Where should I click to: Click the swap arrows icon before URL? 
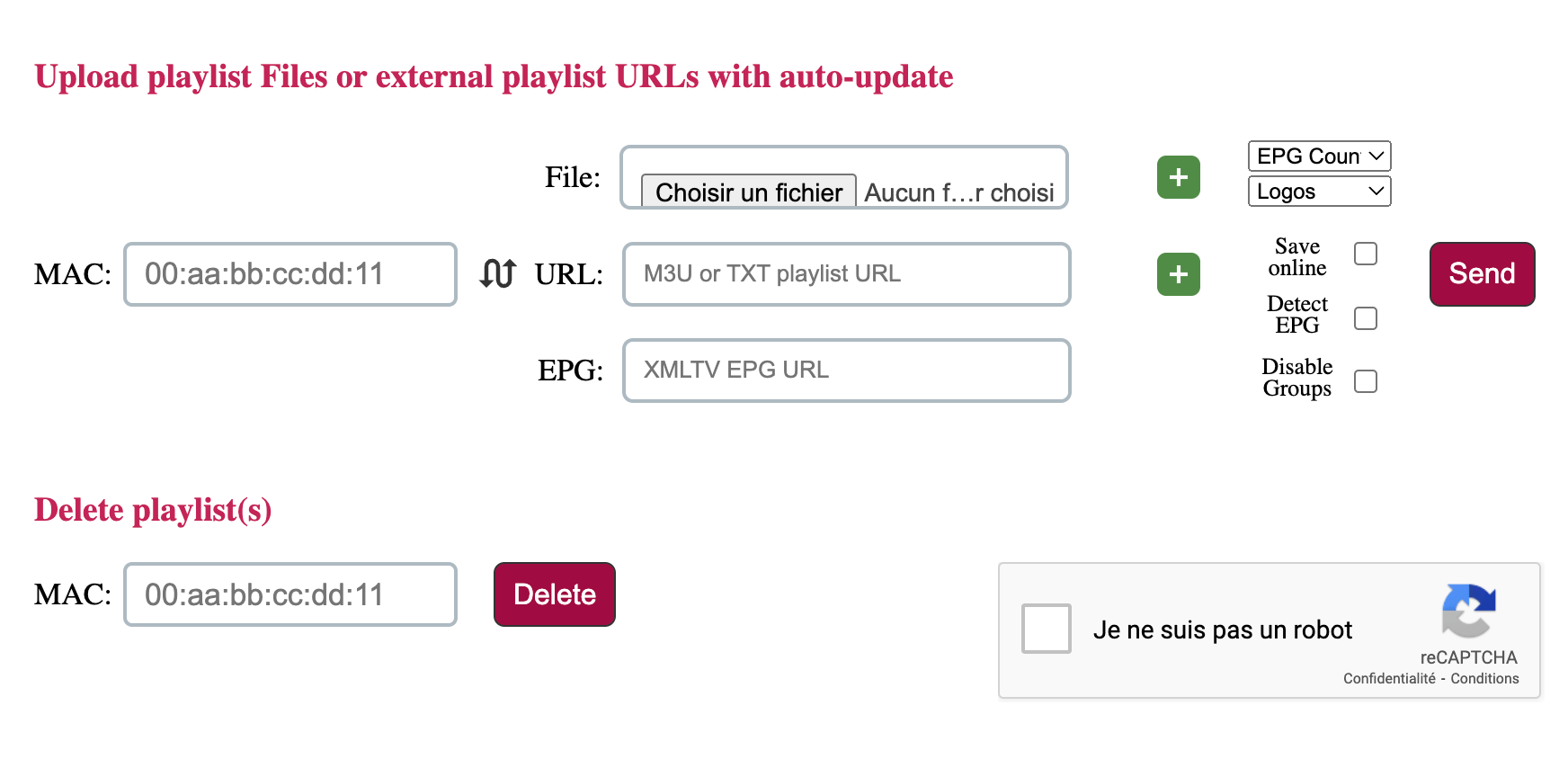(x=497, y=273)
